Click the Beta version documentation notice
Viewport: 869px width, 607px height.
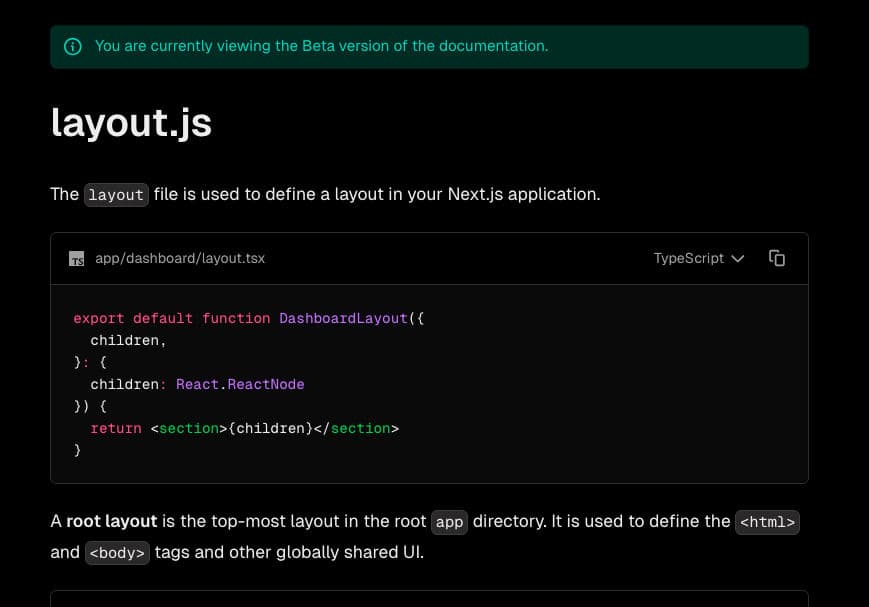pos(321,46)
